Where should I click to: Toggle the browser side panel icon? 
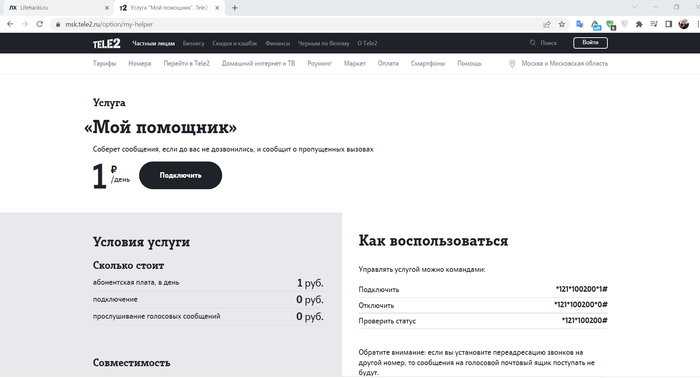[668, 25]
